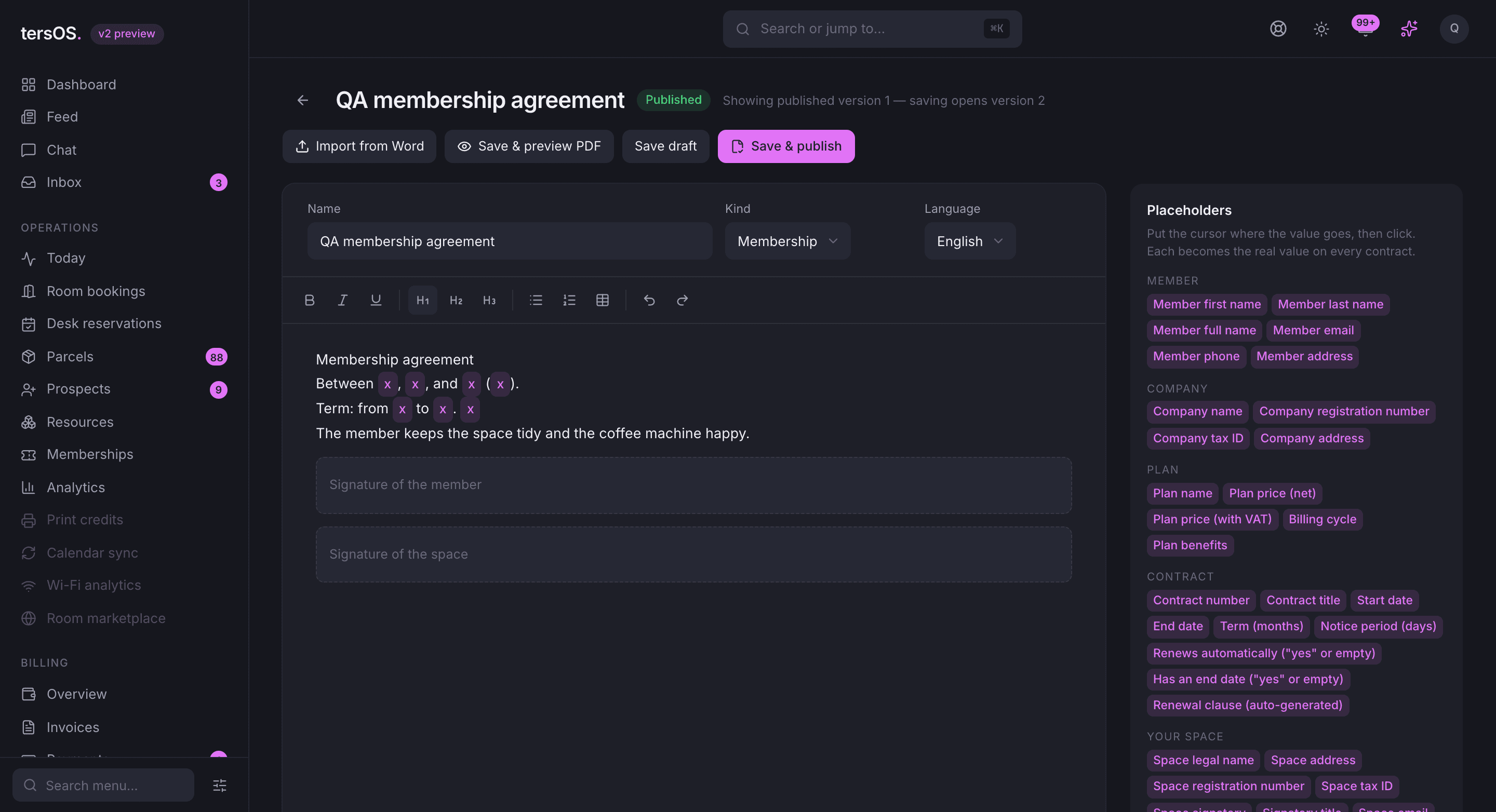The image size is (1496, 812).
Task: Open notifications with 99+ badge
Action: click(1365, 28)
